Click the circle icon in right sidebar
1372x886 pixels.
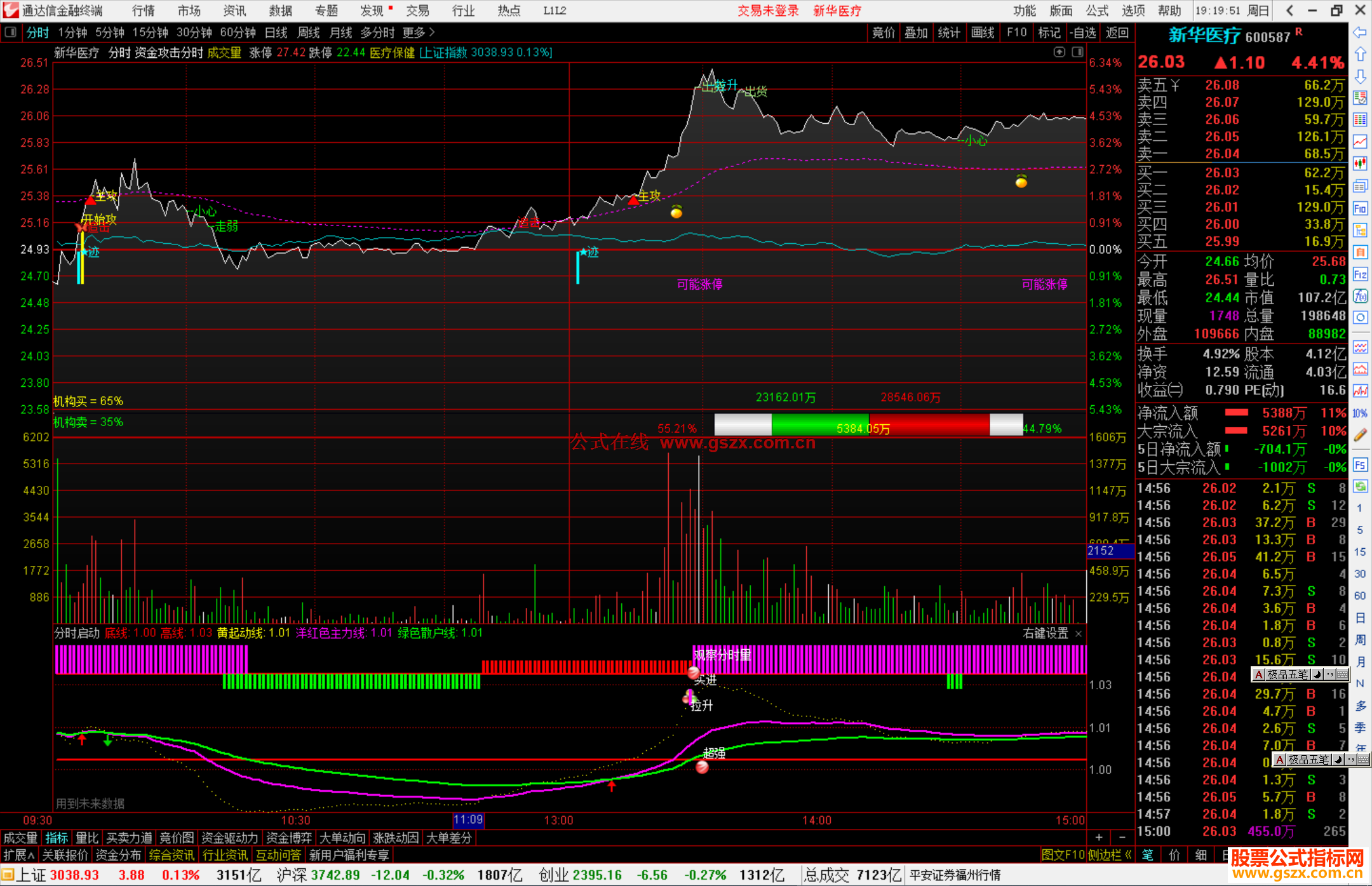coord(1360,318)
